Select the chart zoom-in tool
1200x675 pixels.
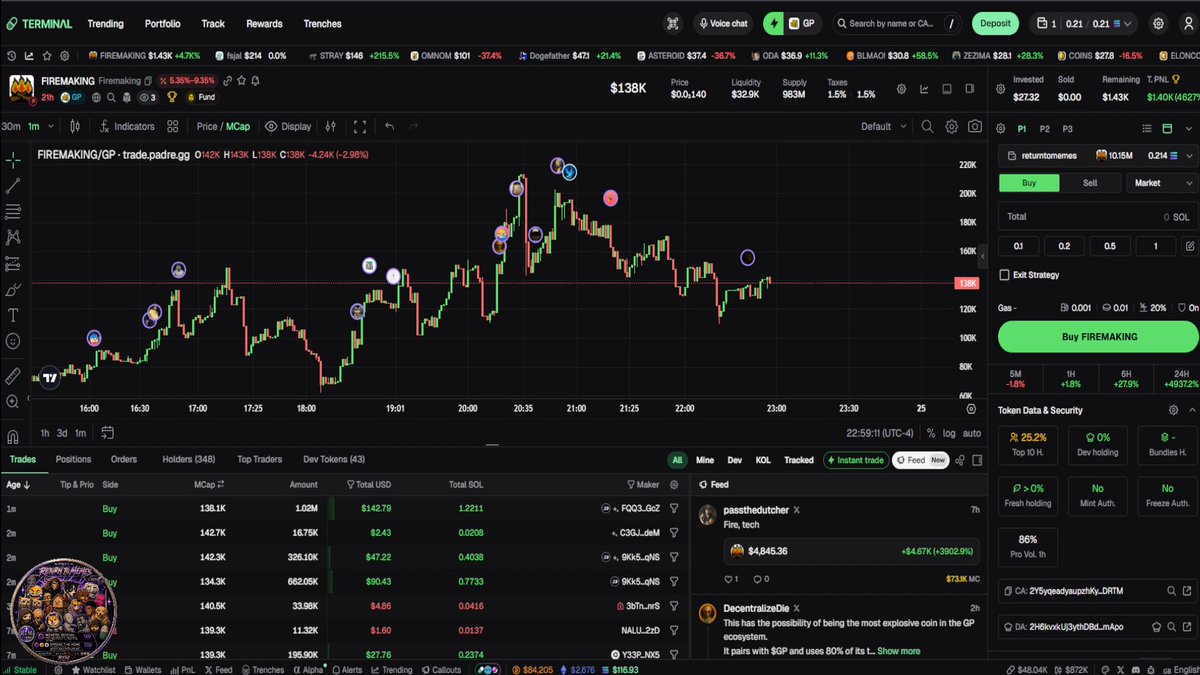tap(13, 402)
